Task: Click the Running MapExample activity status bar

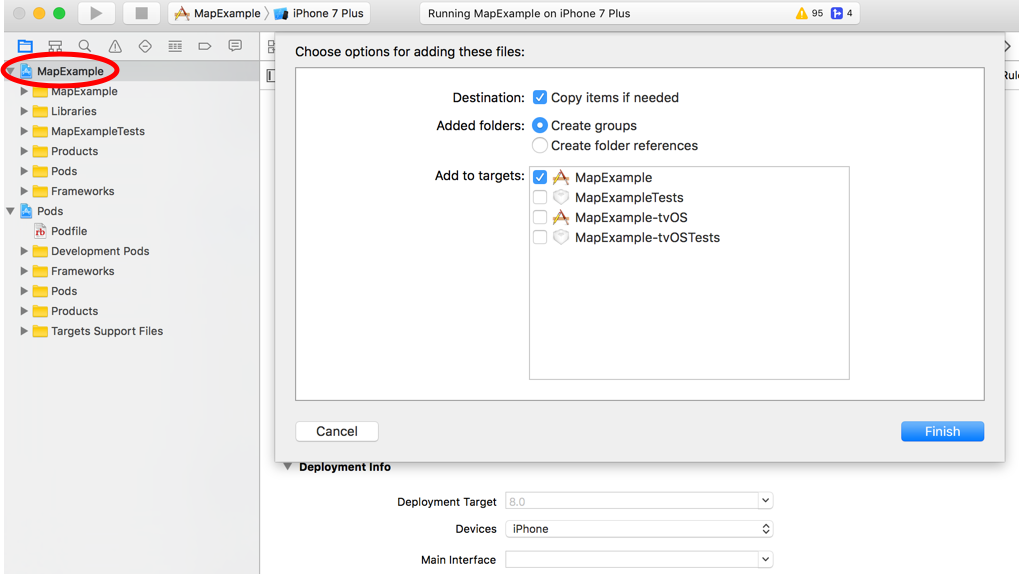Action: [x=639, y=13]
